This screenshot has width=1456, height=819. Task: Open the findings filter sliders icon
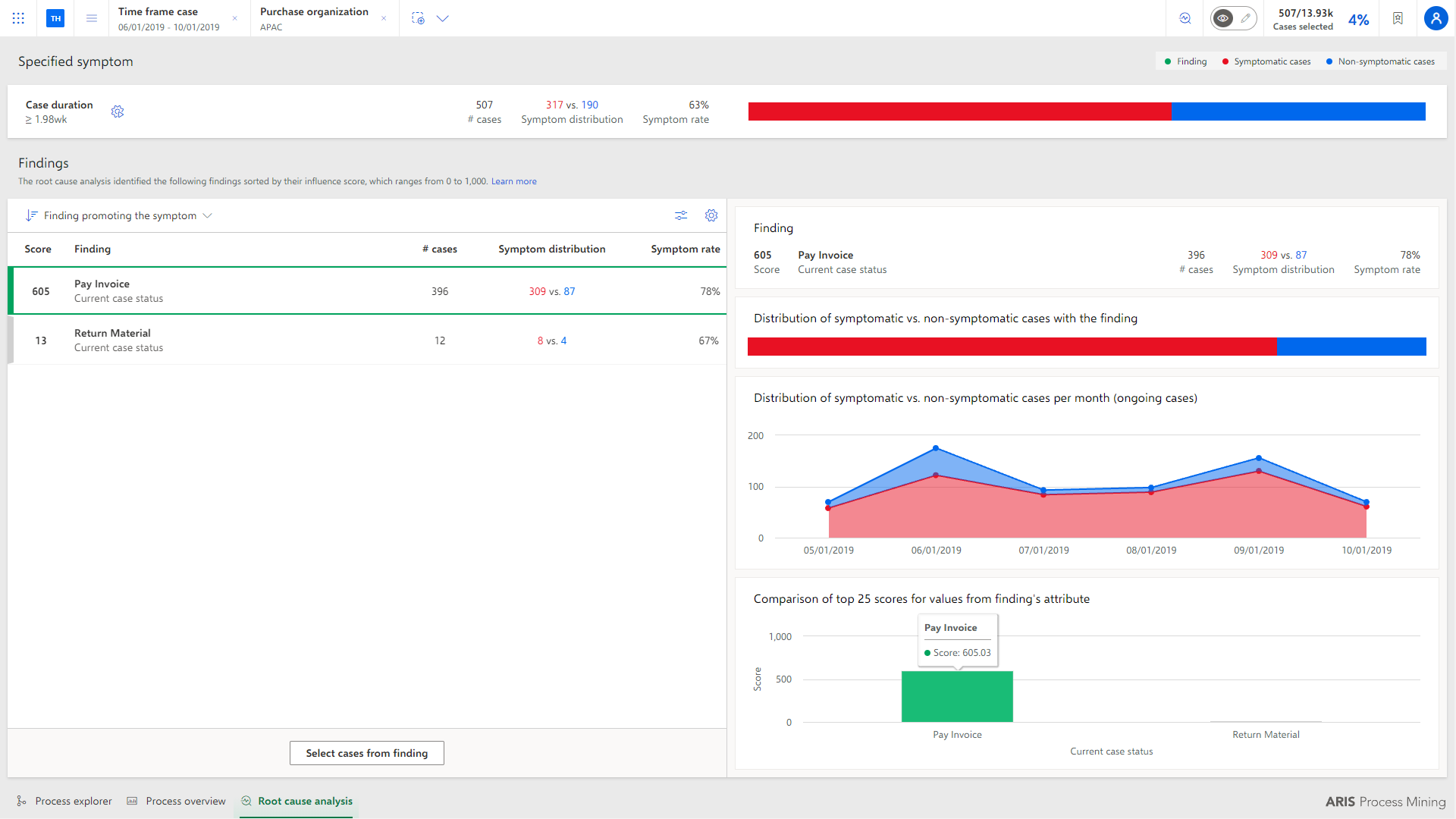pos(681,215)
